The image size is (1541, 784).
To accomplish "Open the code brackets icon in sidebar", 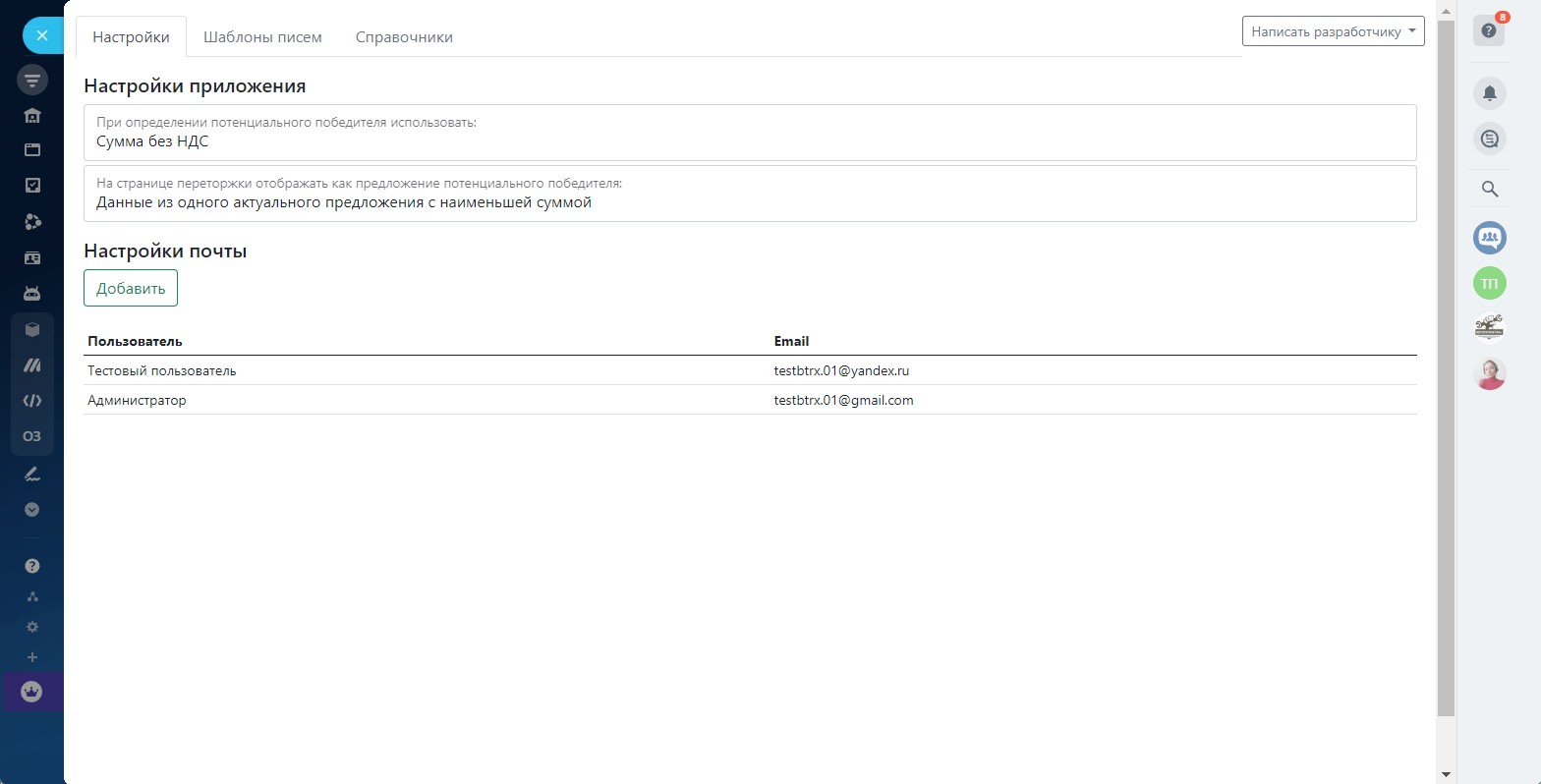I will [32, 400].
